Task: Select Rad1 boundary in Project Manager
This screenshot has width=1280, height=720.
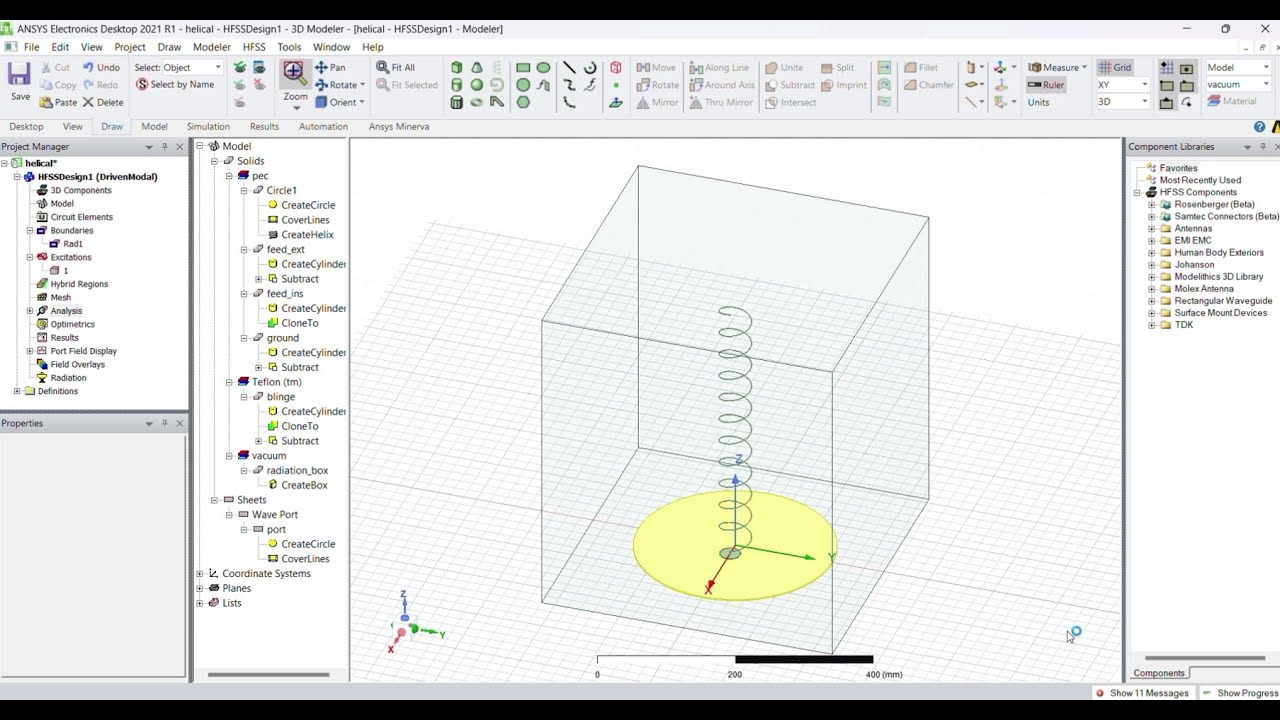Action: click(73, 244)
